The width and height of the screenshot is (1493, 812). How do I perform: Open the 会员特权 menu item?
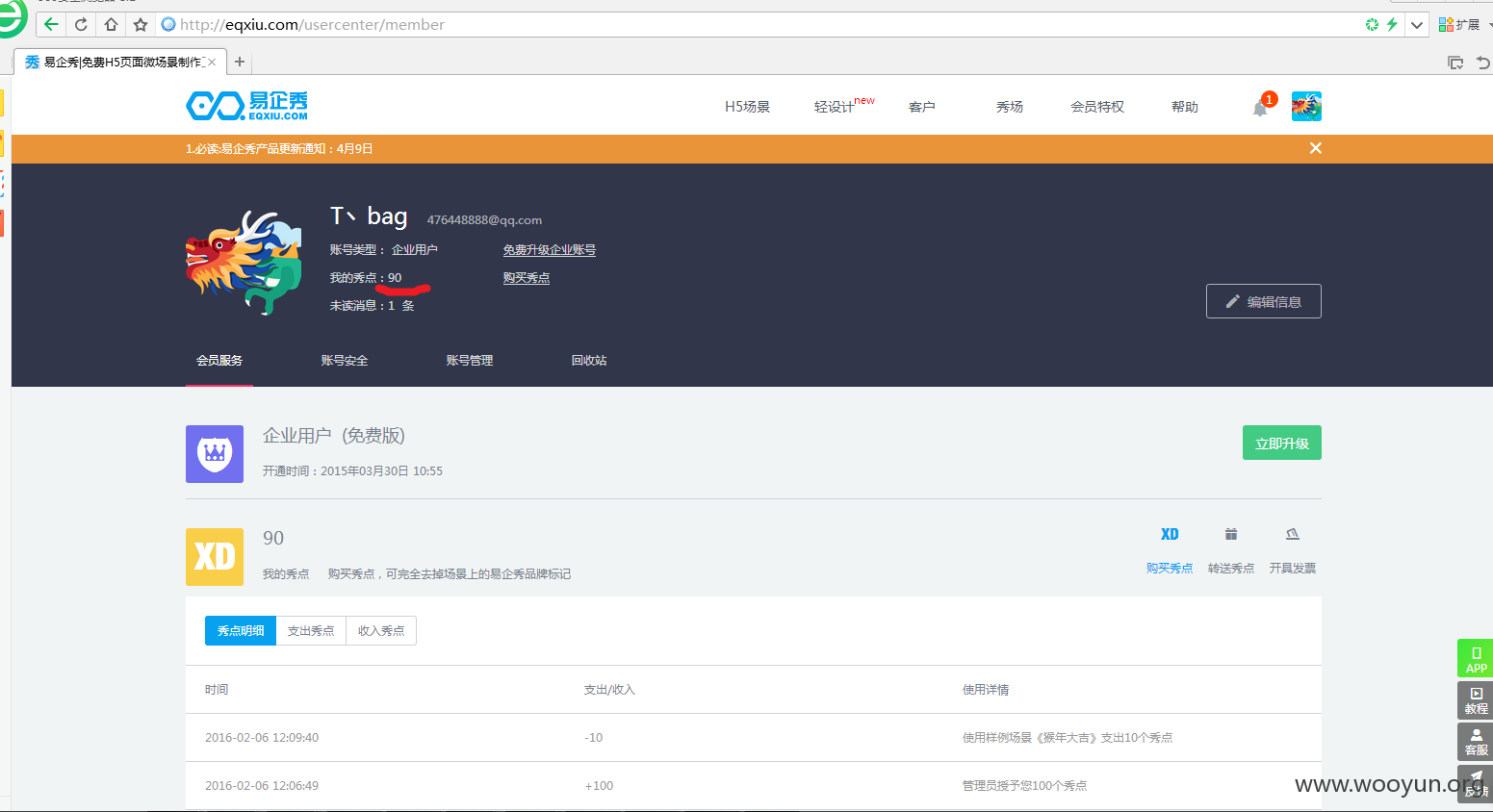[1097, 107]
